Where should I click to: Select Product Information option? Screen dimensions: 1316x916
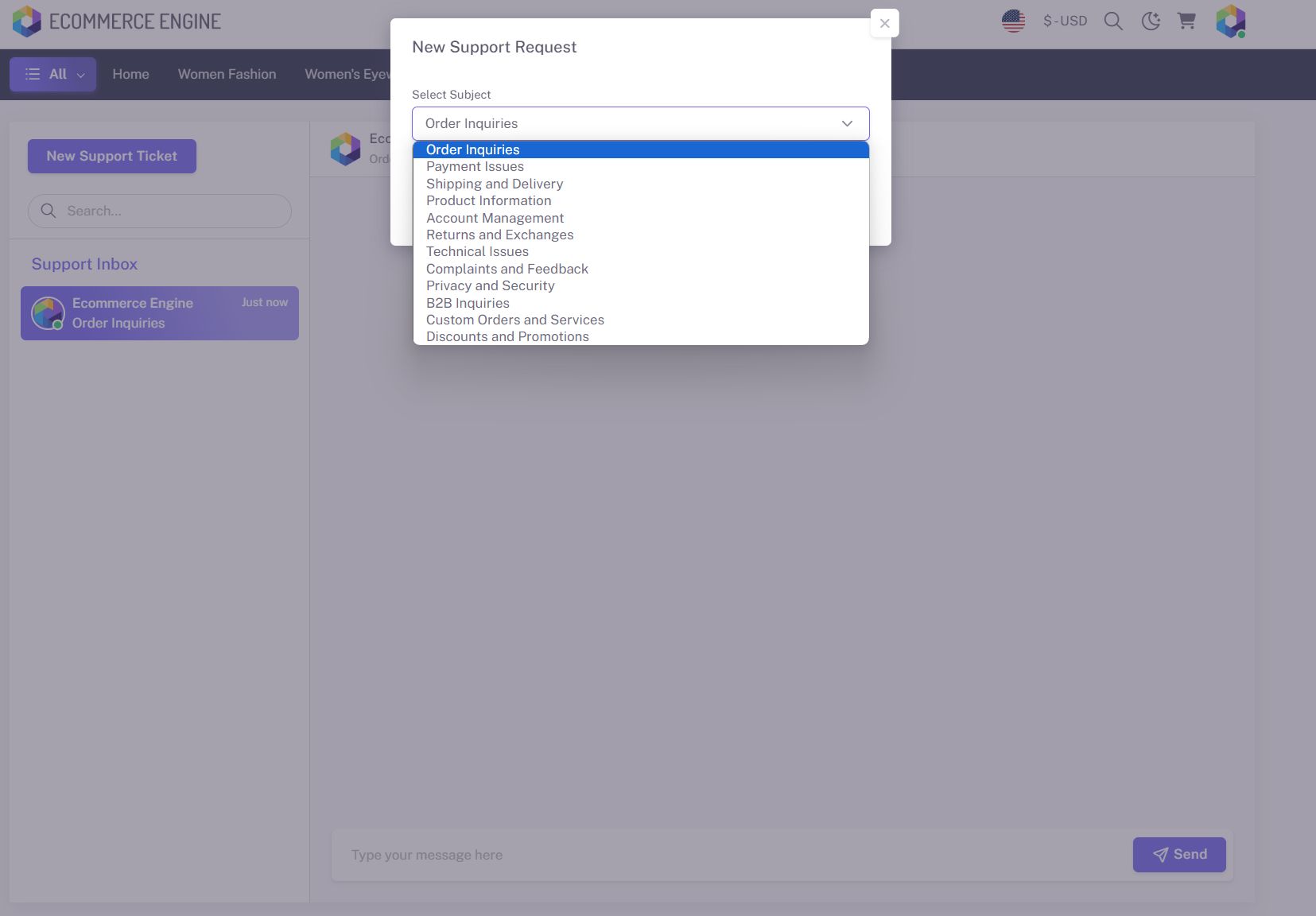(x=641, y=201)
